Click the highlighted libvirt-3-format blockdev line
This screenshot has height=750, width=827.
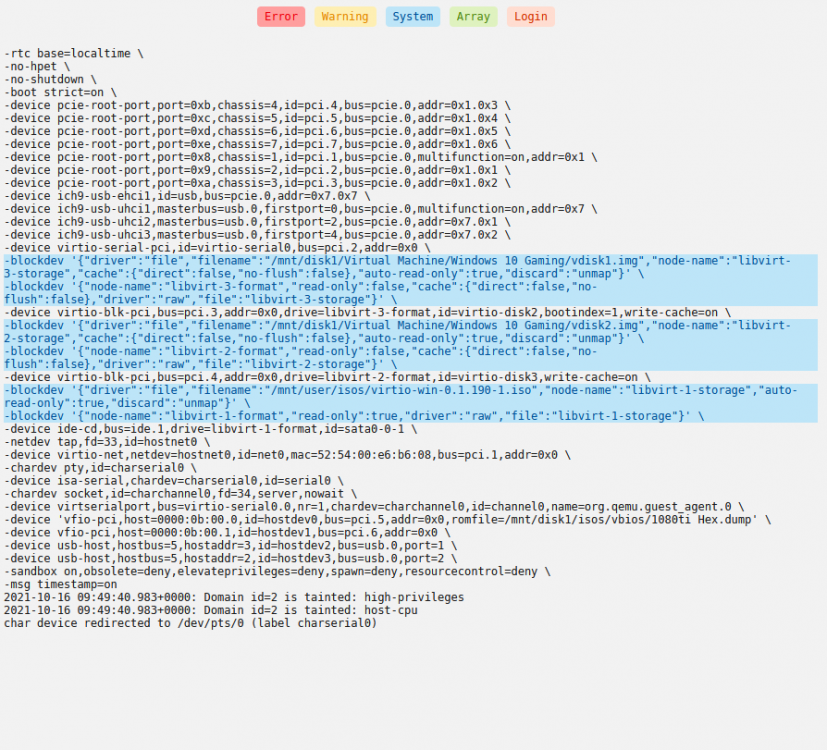click(411, 293)
